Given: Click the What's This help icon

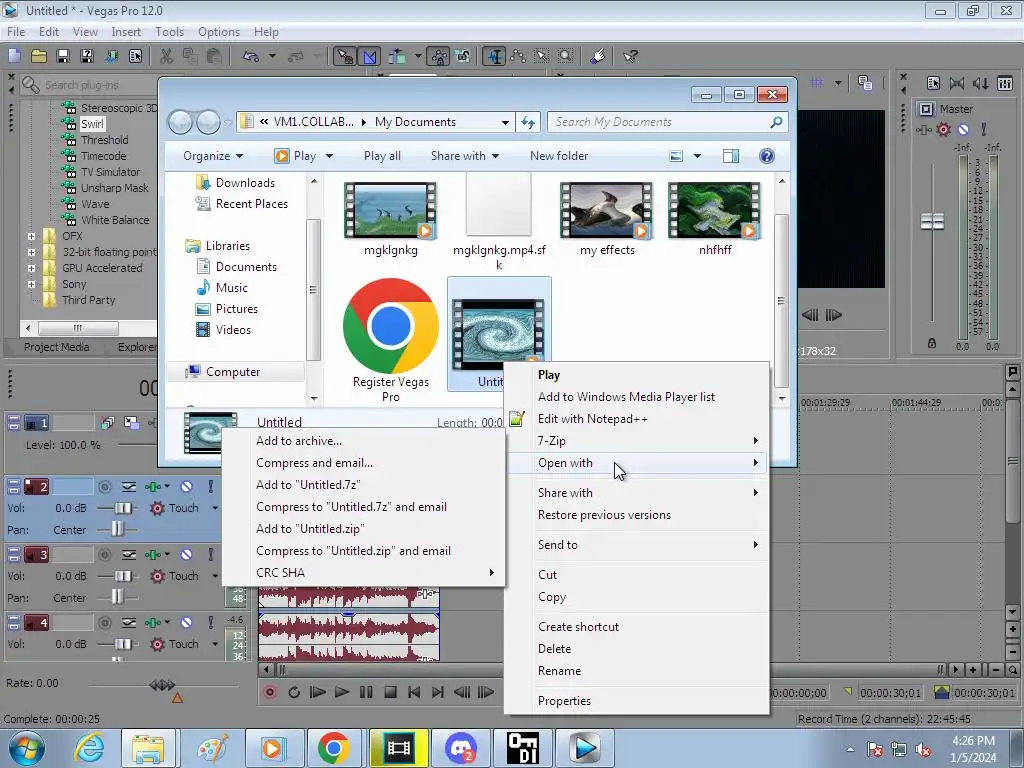Looking at the screenshot, I should click(x=630, y=56).
